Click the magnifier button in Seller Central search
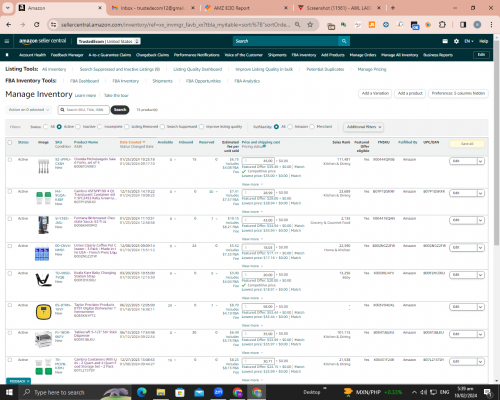Viewport: 500px width, 400px height. coord(344,41)
